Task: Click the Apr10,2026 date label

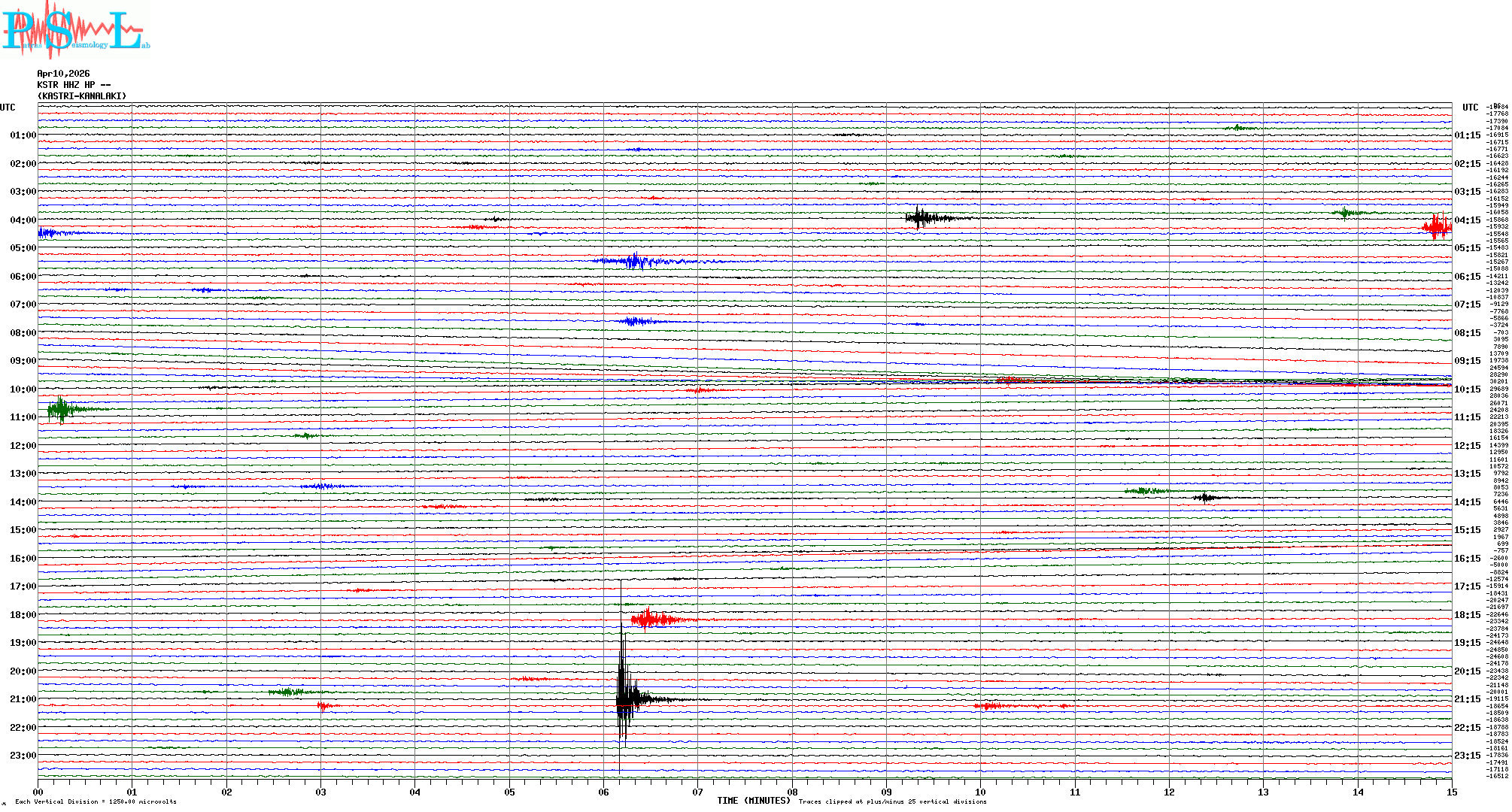Action: tap(63, 74)
